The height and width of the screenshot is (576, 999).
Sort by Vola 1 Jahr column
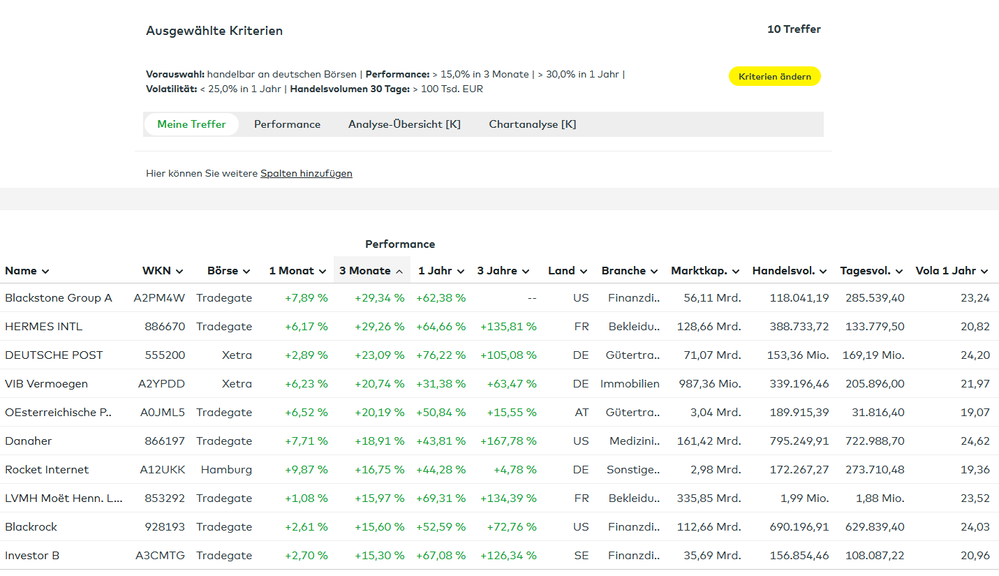[951, 271]
